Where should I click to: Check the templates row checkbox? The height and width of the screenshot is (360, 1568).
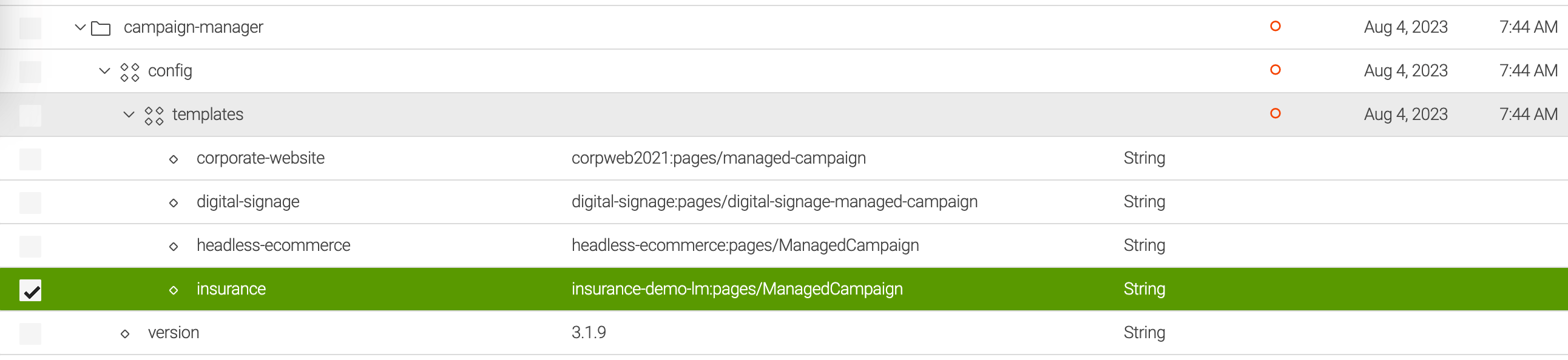pyautogui.click(x=30, y=116)
